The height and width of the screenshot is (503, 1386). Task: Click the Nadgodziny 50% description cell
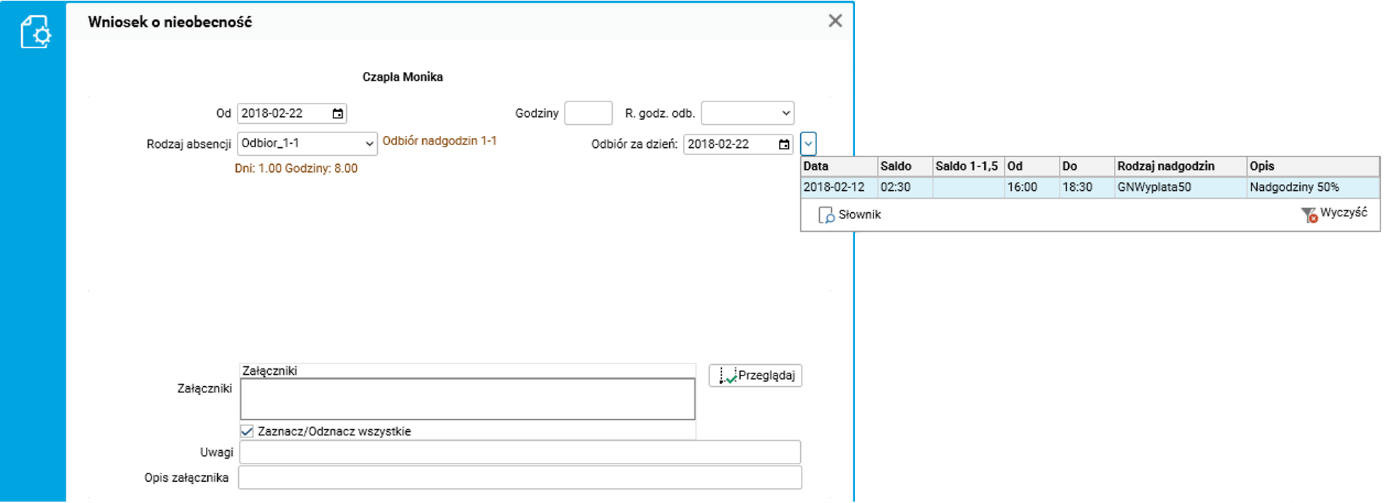[x=1312, y=186]
